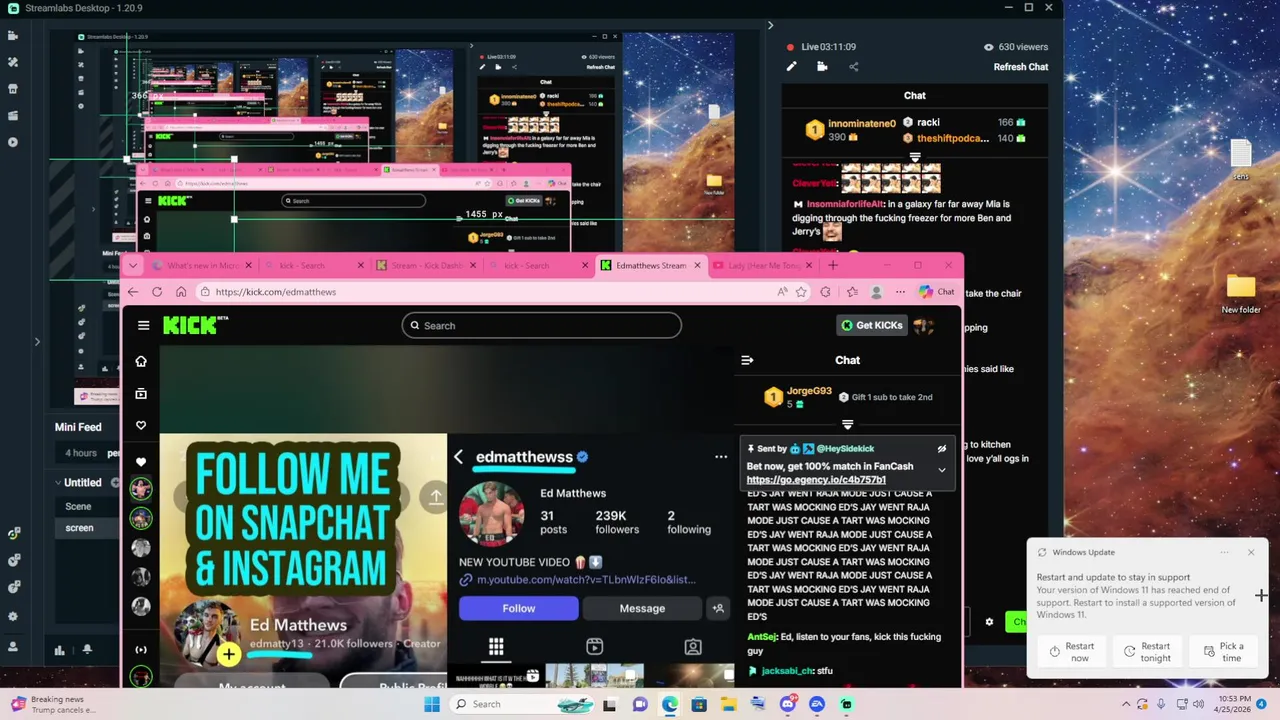Open Streamlabs Editor icon in left sidebar
Viewport: 1280px width, 720px height.
pos(13,36)
